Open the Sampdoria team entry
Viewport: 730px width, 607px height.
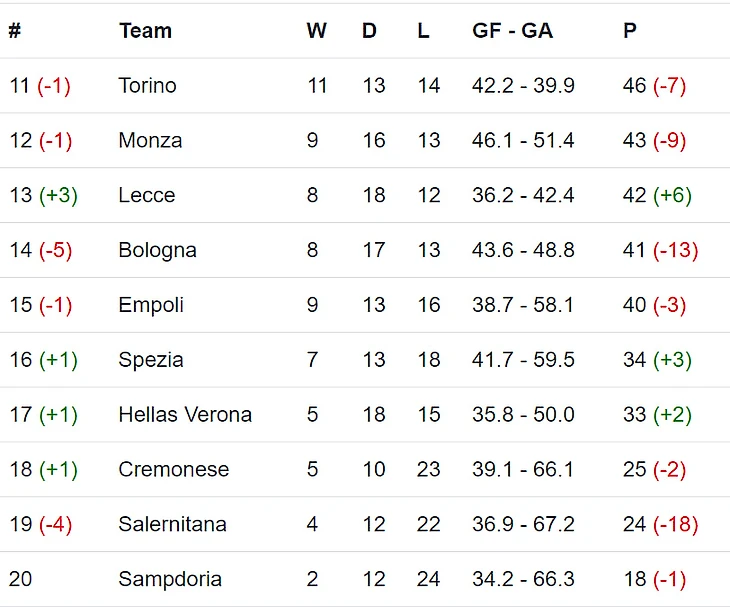point(170,579)
